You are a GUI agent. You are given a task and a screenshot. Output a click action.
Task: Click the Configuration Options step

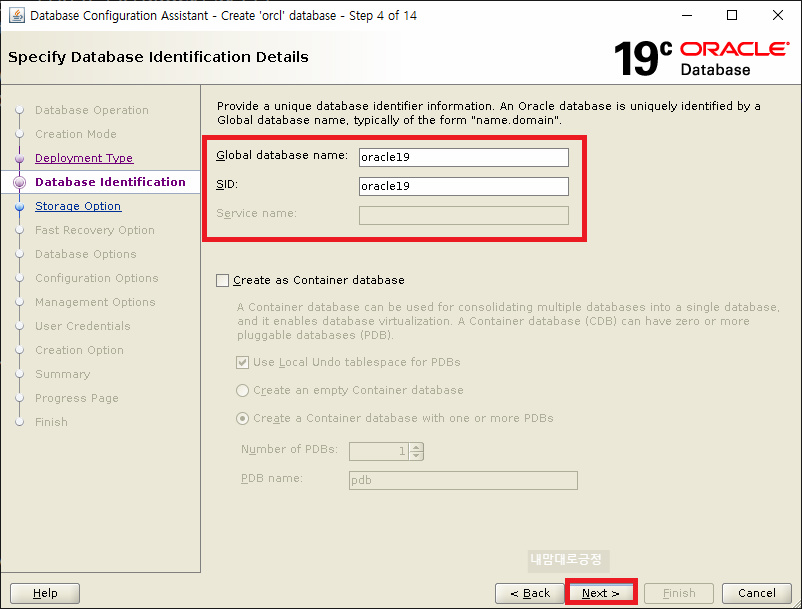[x=97, y=278]
